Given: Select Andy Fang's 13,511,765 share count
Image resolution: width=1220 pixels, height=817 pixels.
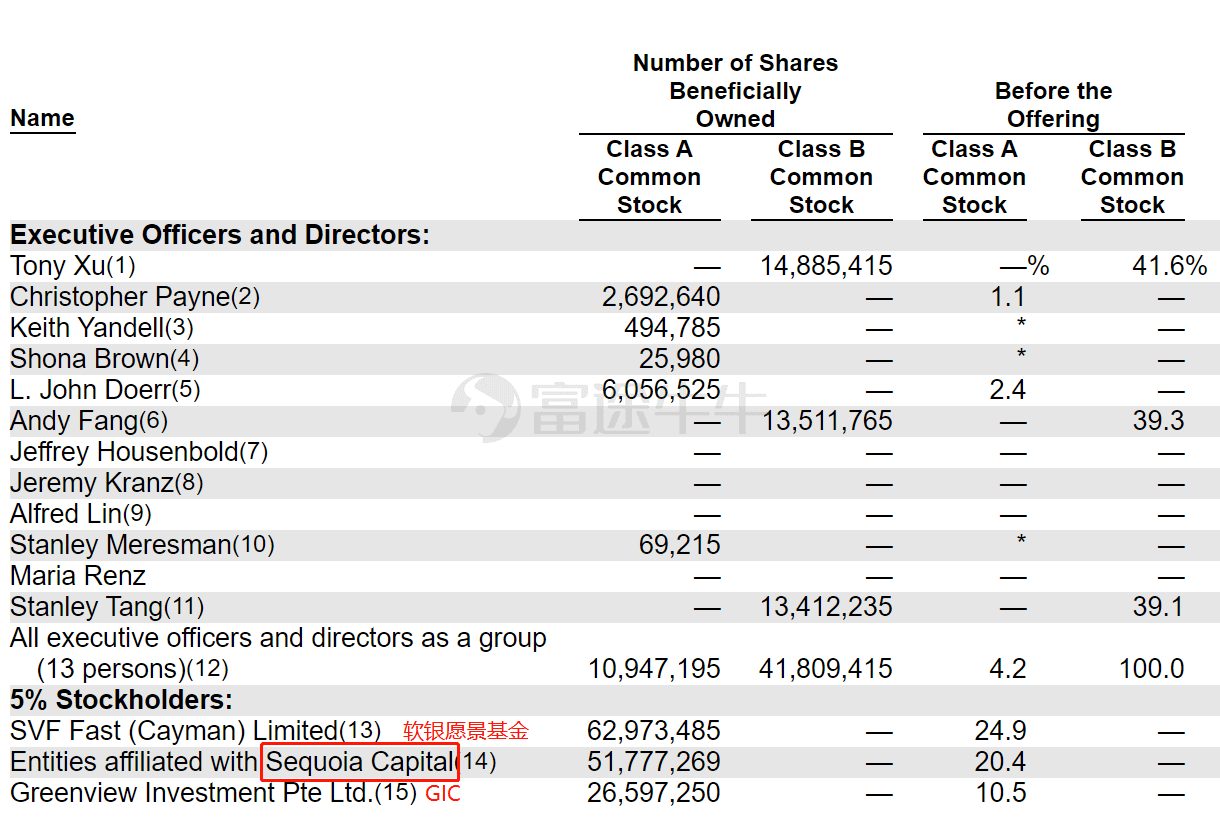Looking at the screenshot, I should (x=826, y=421).
